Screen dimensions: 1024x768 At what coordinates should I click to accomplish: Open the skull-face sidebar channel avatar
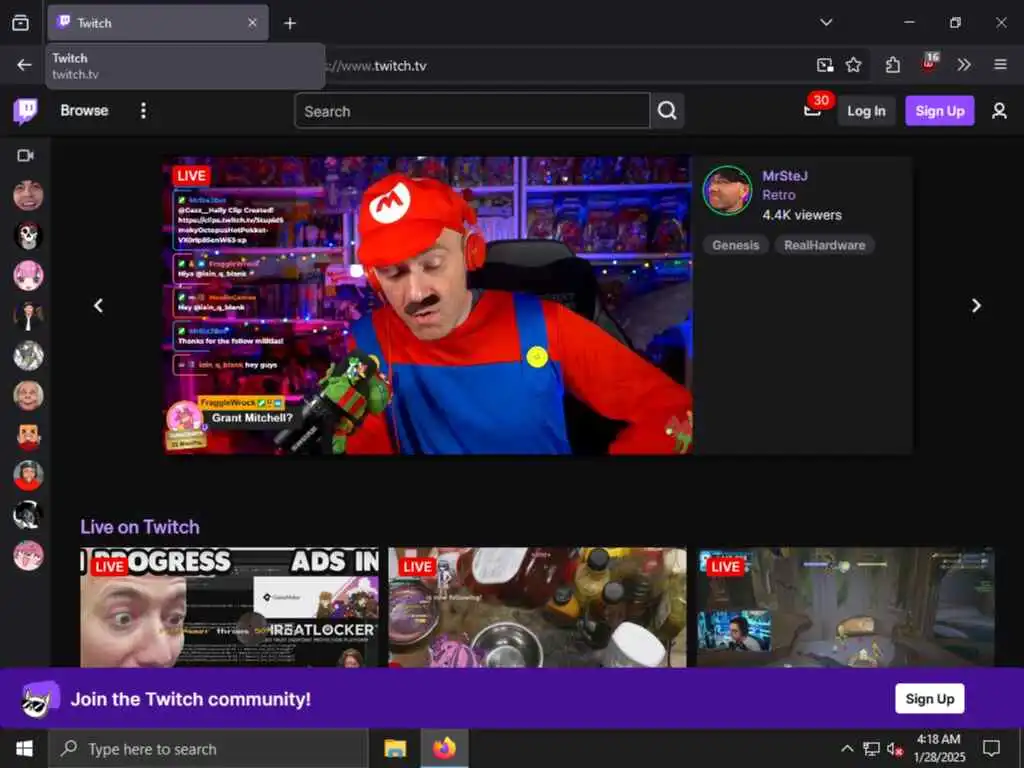click(x=28, y=236)
